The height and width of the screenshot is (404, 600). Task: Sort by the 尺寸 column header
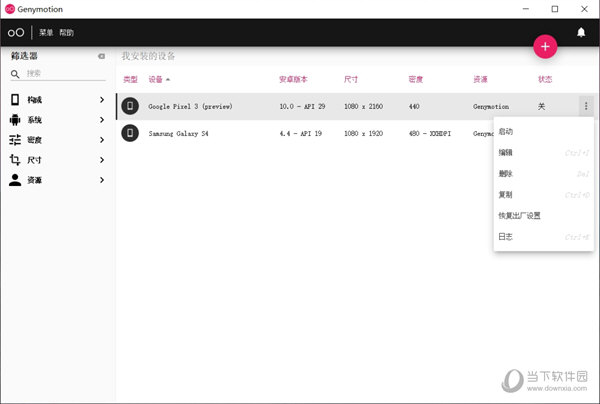(x=351, y=80)
